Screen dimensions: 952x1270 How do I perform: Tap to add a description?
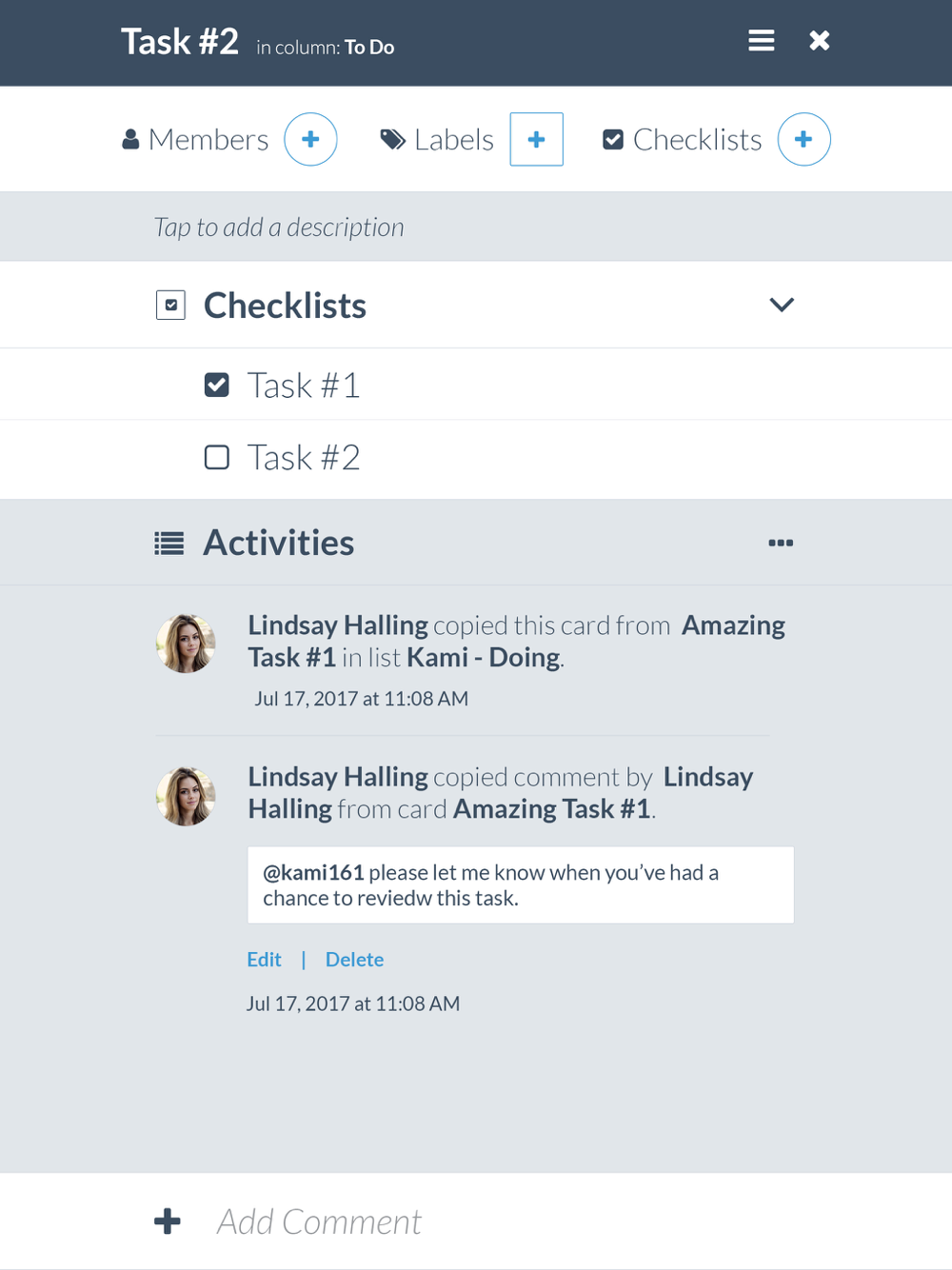[279, 228]
